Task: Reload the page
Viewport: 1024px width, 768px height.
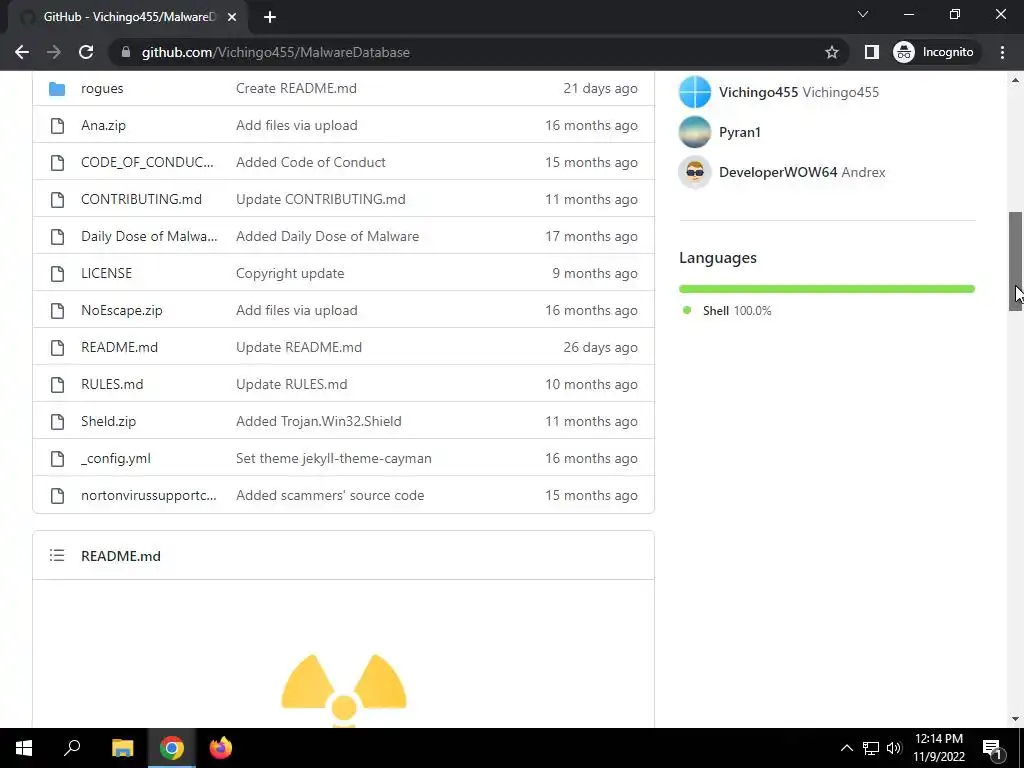Action: coord(86,52)
